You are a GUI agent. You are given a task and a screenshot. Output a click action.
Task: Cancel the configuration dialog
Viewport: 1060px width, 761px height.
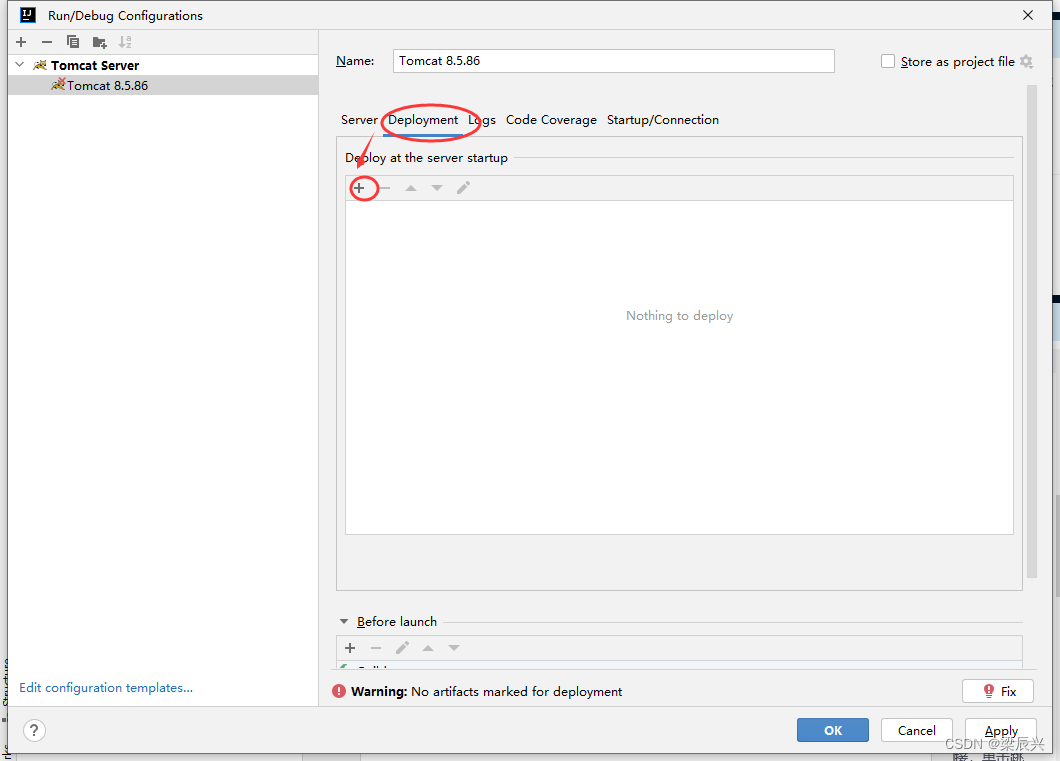(917, 730)
